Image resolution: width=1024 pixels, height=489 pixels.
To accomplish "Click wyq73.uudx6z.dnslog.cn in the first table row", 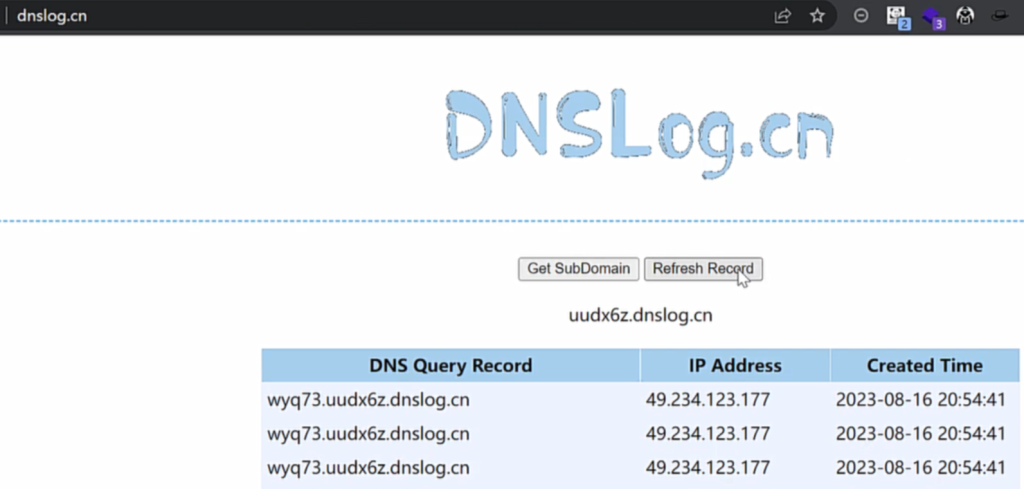I will tap(368, 400).
